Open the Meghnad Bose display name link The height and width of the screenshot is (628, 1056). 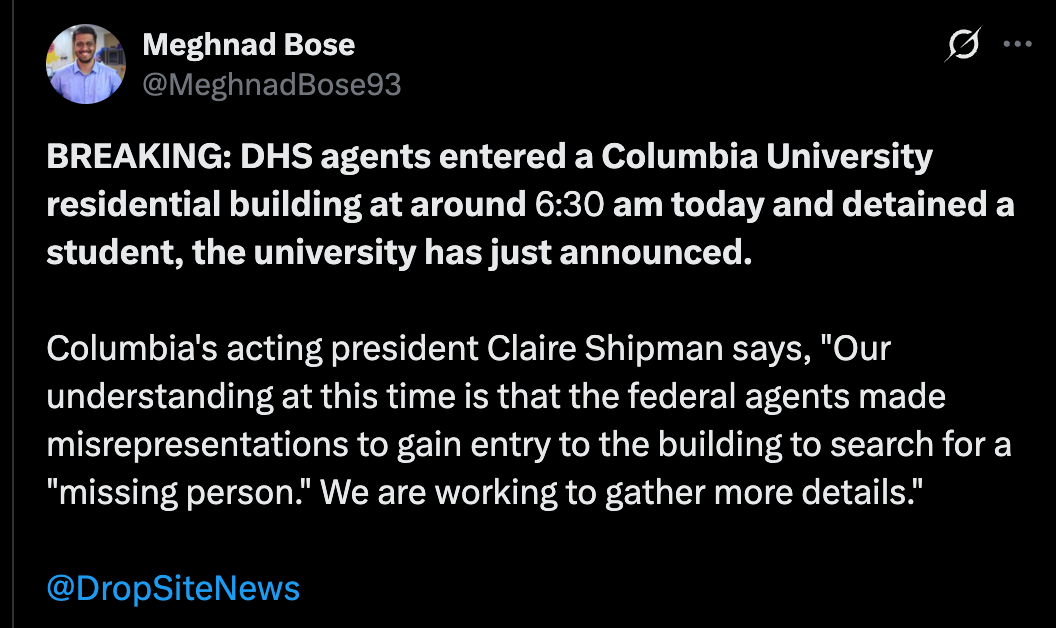[248, 45]
